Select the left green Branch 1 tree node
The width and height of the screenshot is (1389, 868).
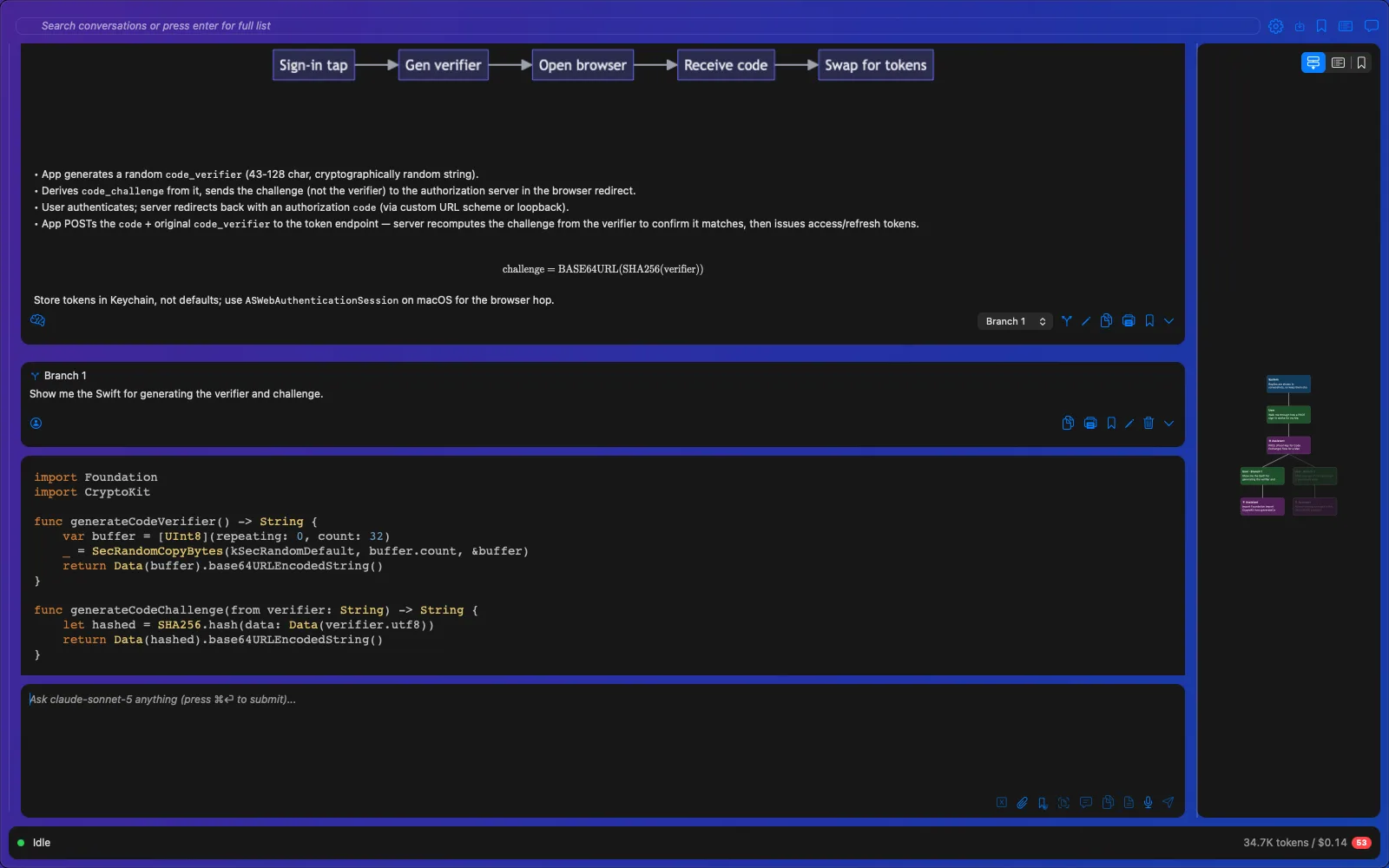(x=1262, y=476)
